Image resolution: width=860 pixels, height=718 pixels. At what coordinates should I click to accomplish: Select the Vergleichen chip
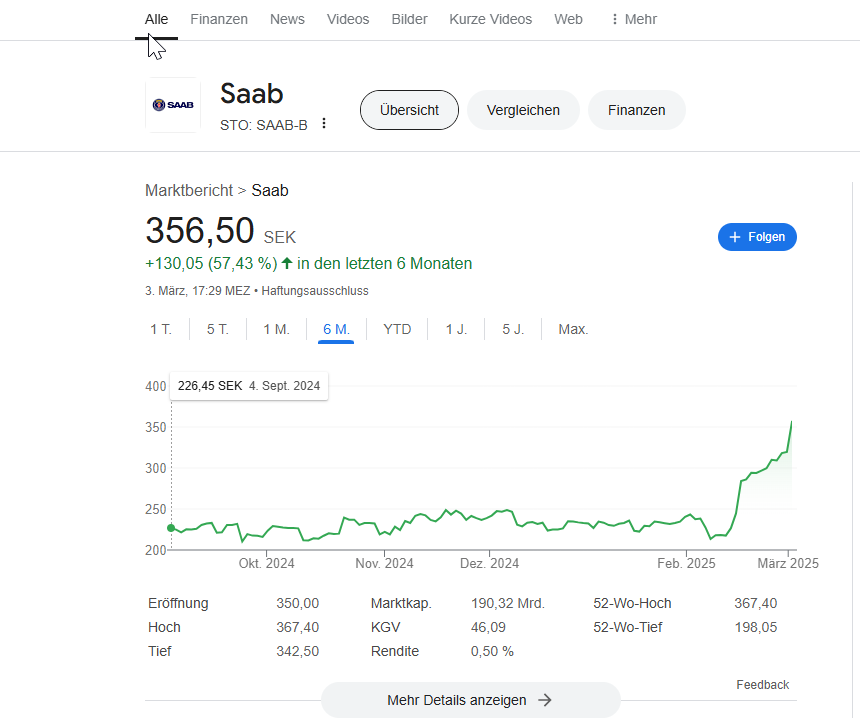coord(523,110)
